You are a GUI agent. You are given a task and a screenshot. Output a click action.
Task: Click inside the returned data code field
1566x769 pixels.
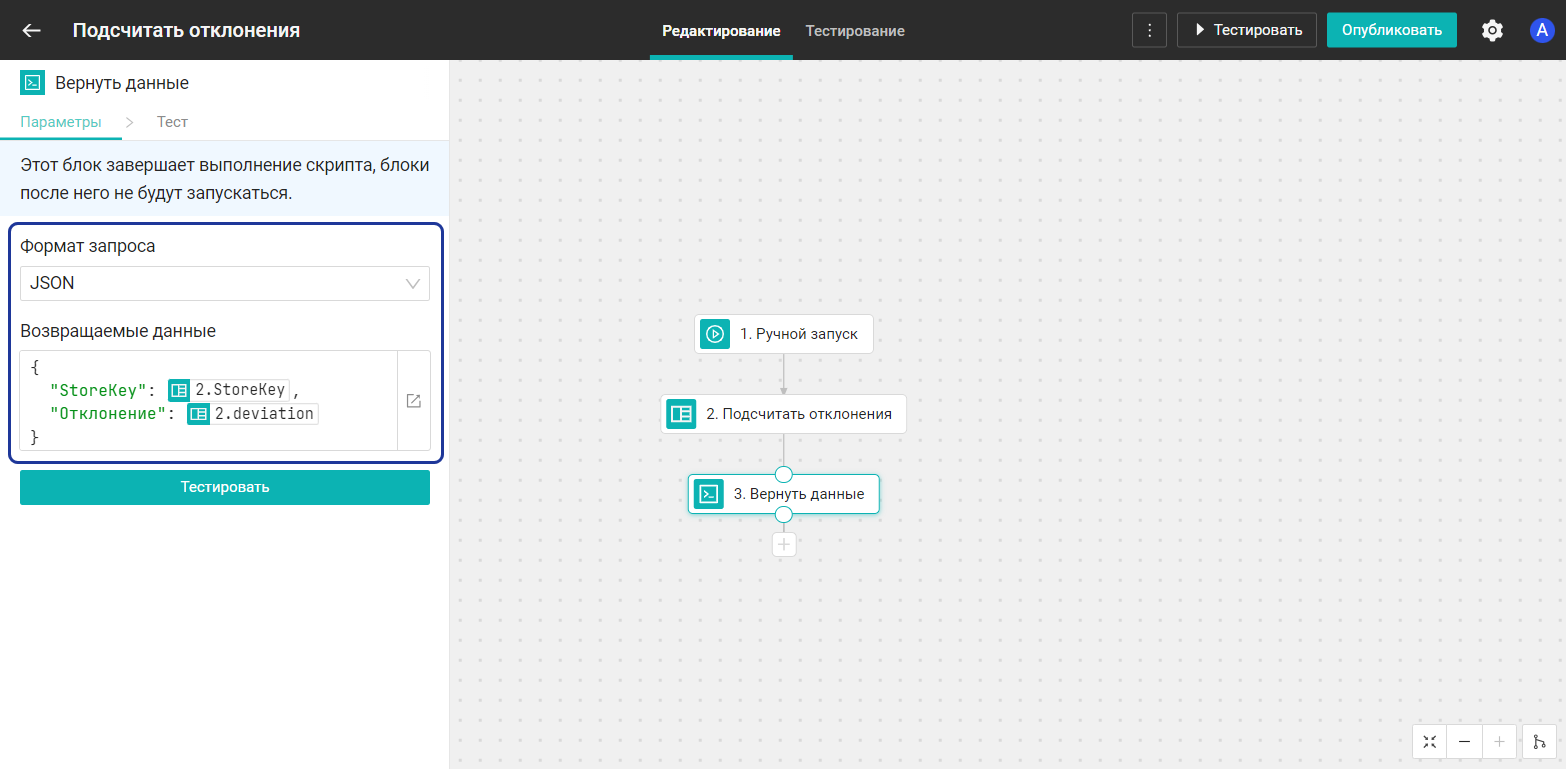click(208, 401)
